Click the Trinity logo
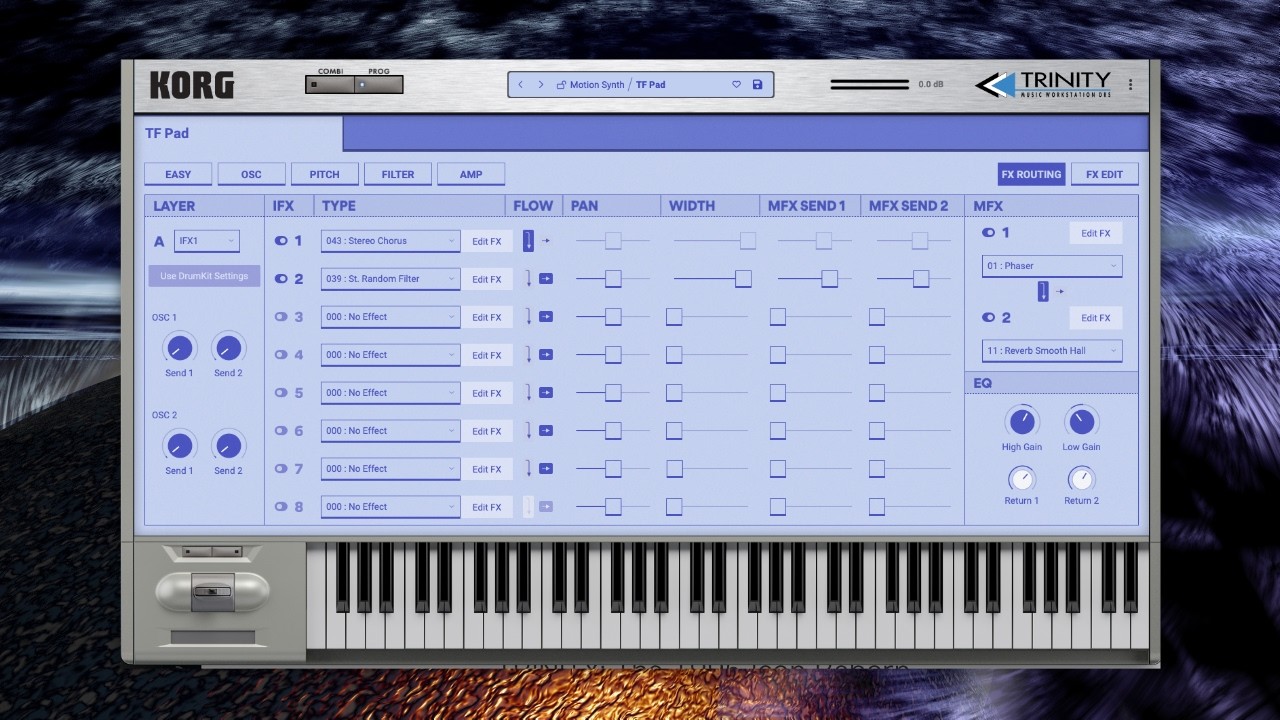 coord(1043,85)
